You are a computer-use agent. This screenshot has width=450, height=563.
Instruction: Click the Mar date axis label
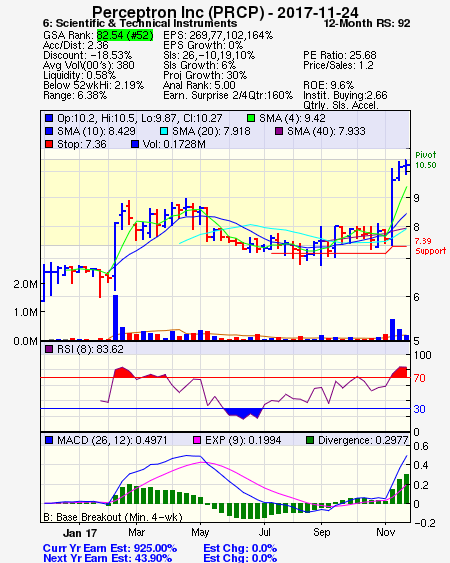(137, 532)
